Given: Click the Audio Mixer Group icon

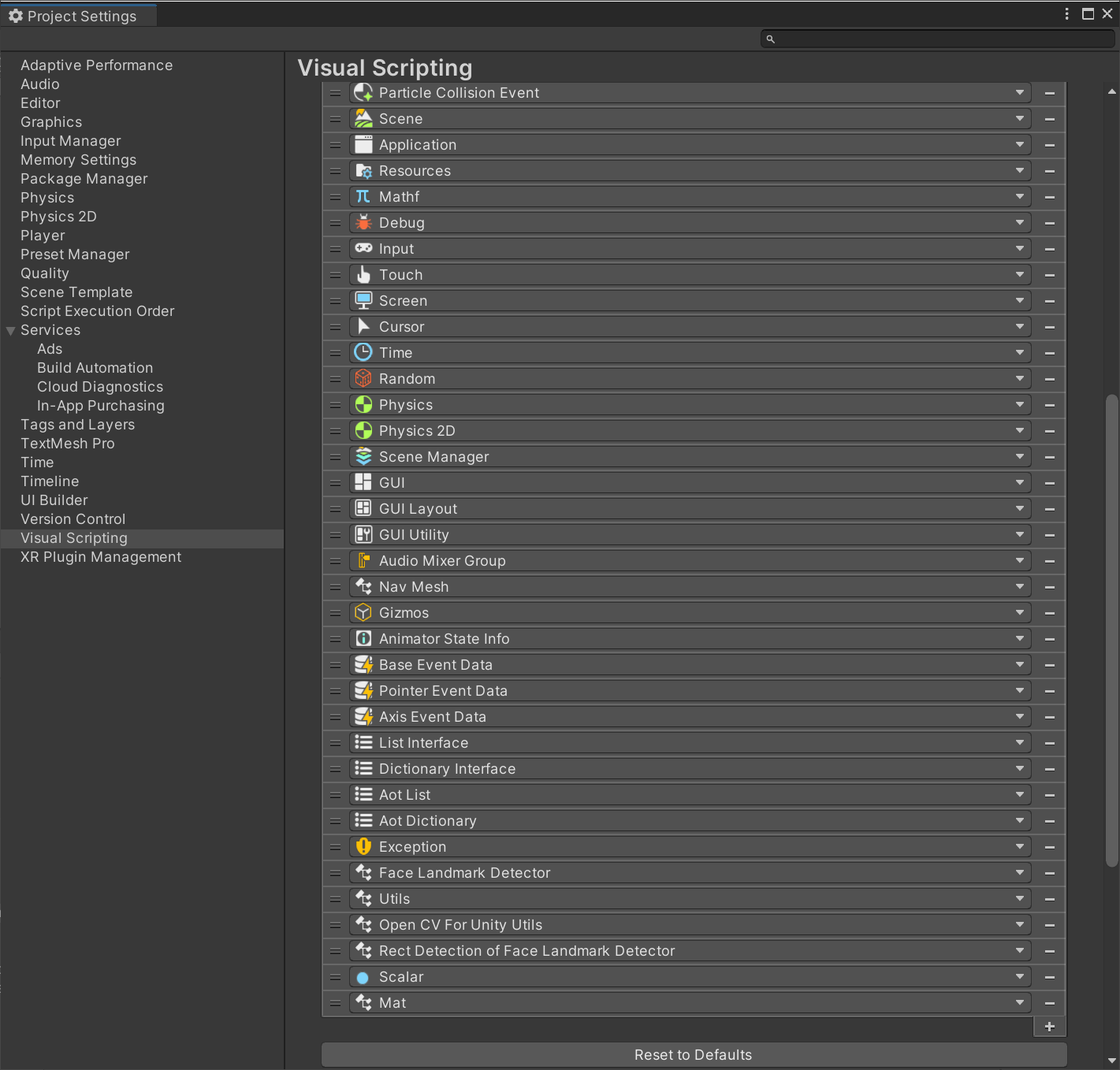Looking at the screenshot, I should (x=363, y=561).
